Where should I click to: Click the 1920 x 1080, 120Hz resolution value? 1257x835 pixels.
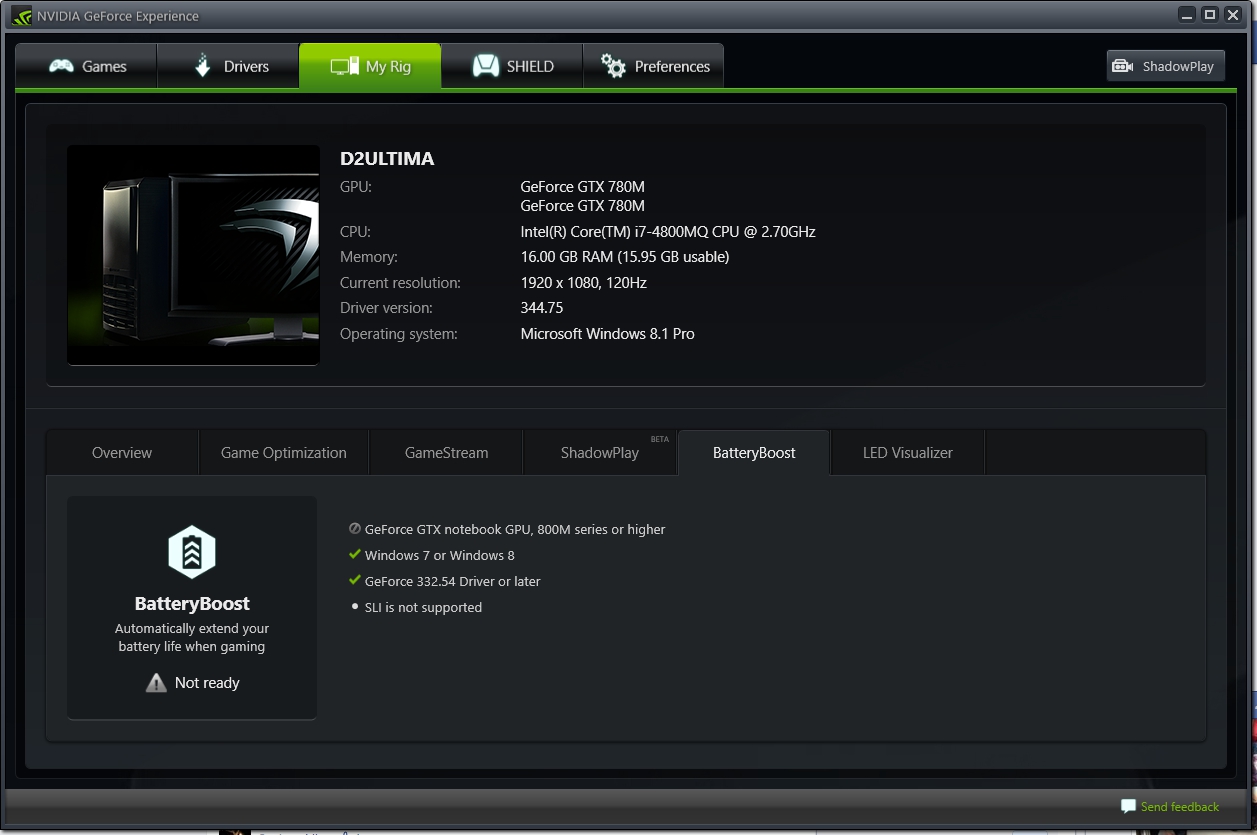coord(583,283)
